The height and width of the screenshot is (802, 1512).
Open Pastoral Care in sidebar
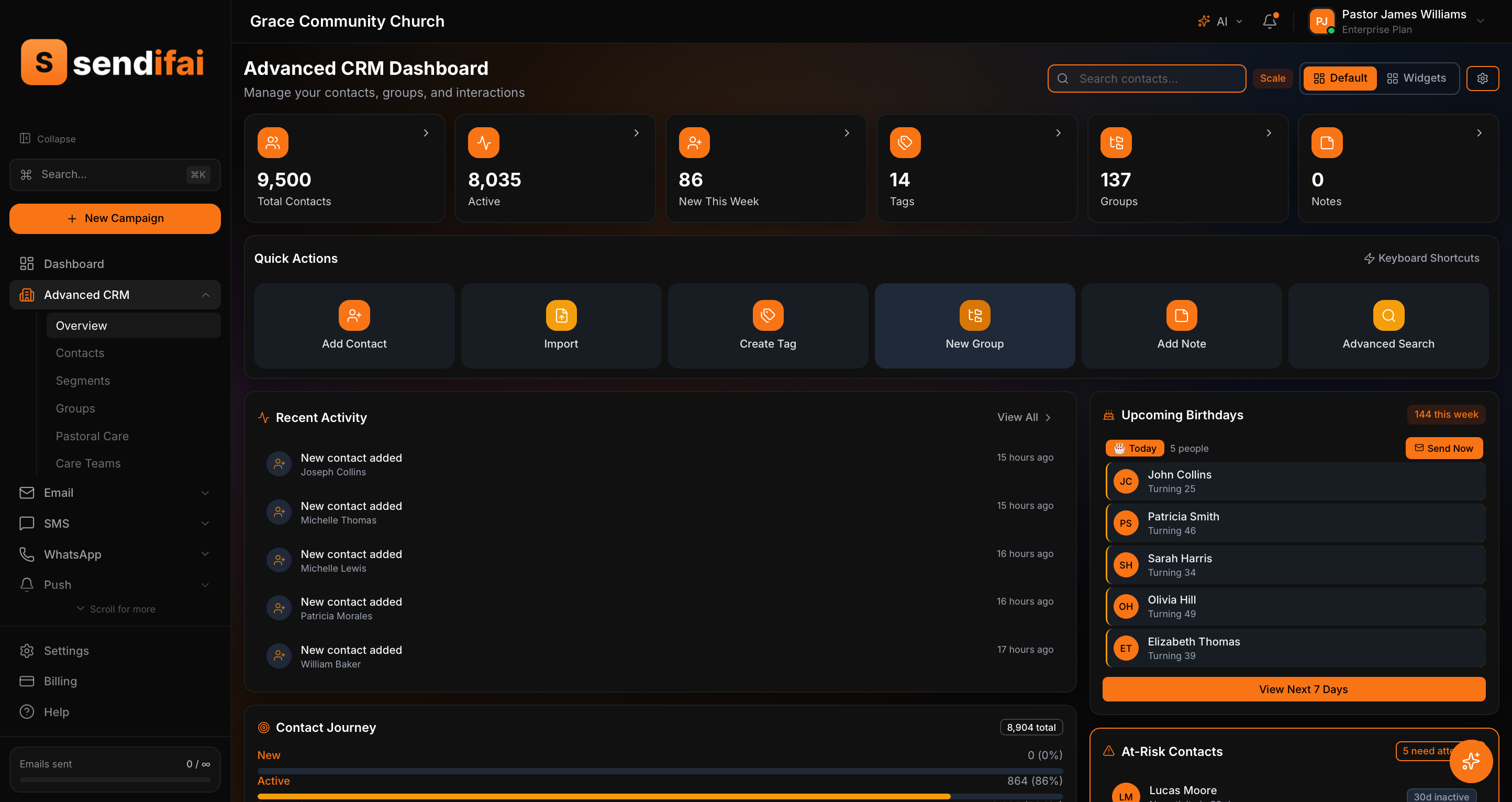click(92, 436)
